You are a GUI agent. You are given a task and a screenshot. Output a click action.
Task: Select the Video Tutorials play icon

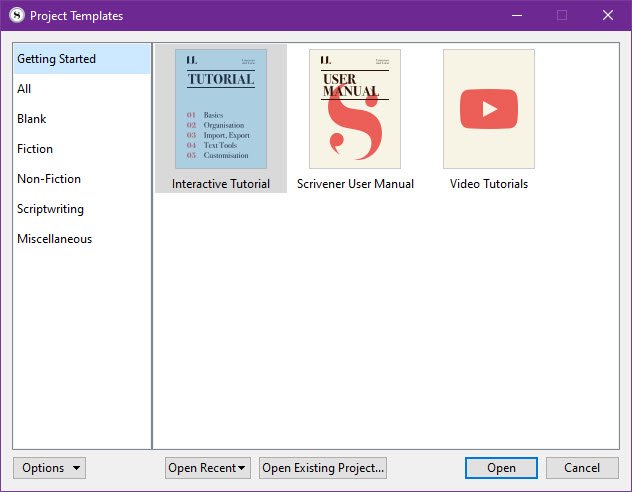[489, 109]
